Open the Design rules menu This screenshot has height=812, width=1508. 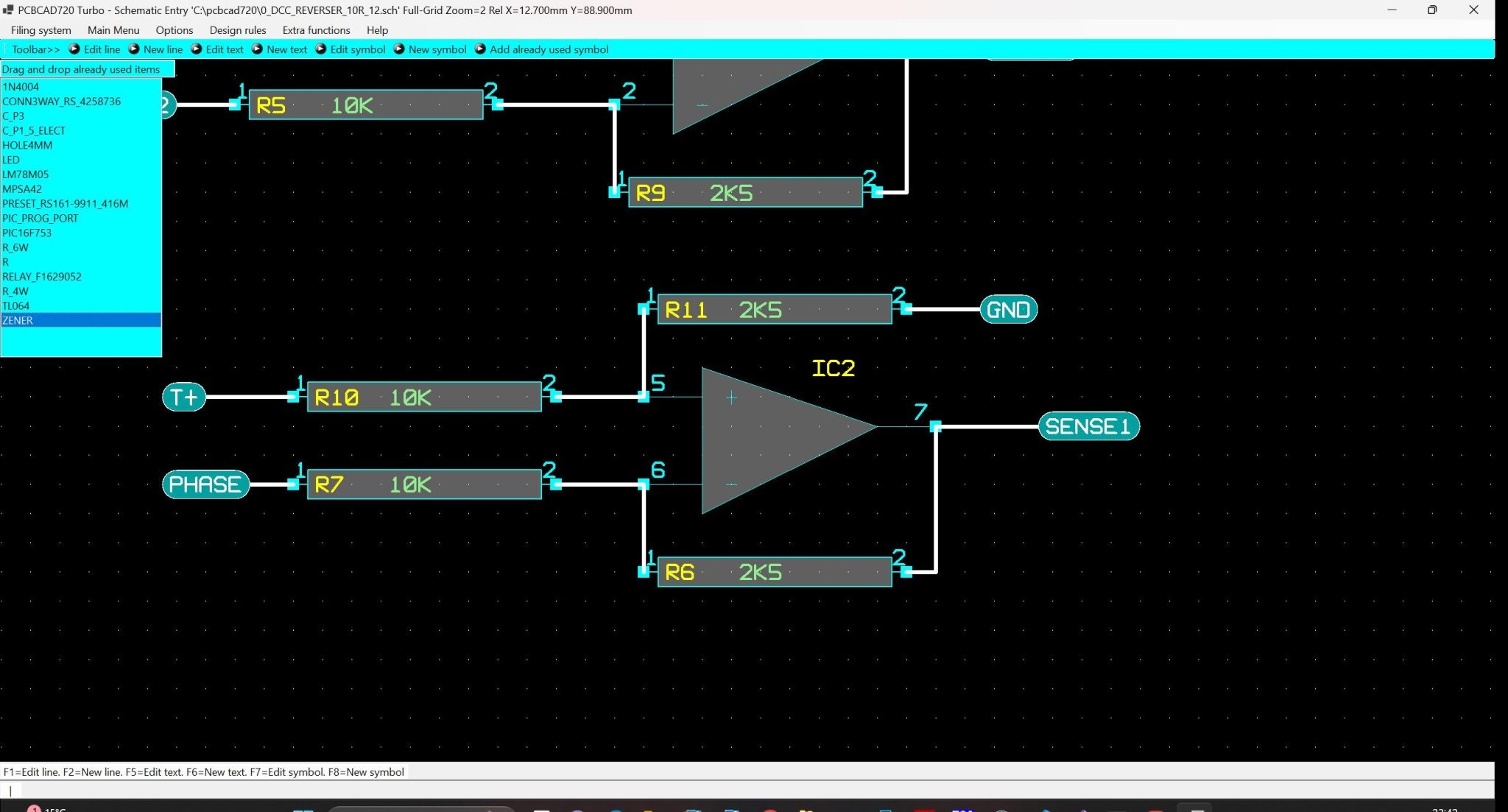[238, 30]
